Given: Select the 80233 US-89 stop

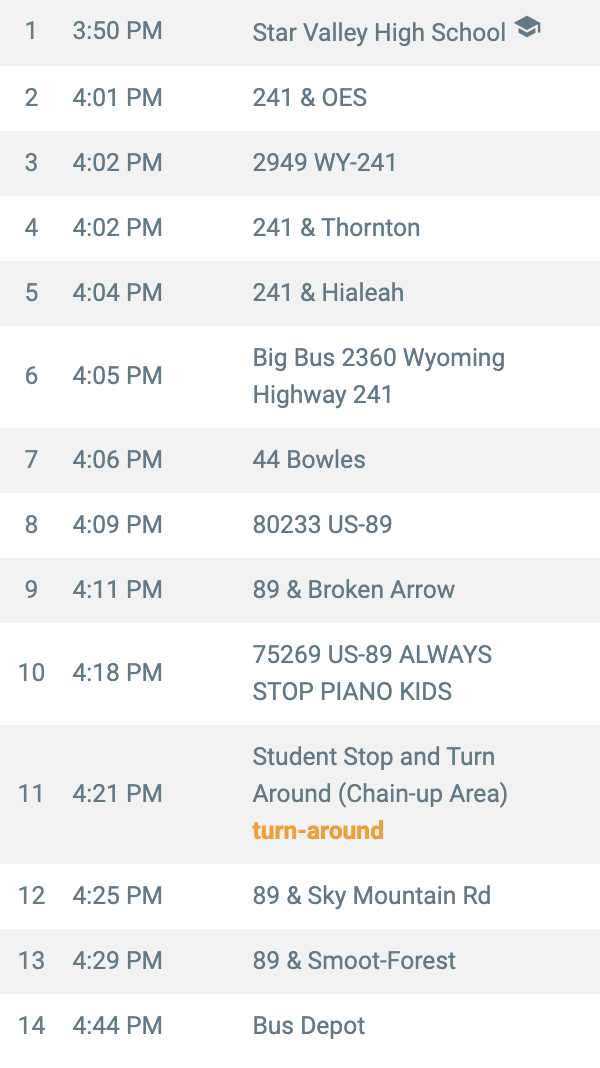Looking at the screenshot, I should [322, 525].
